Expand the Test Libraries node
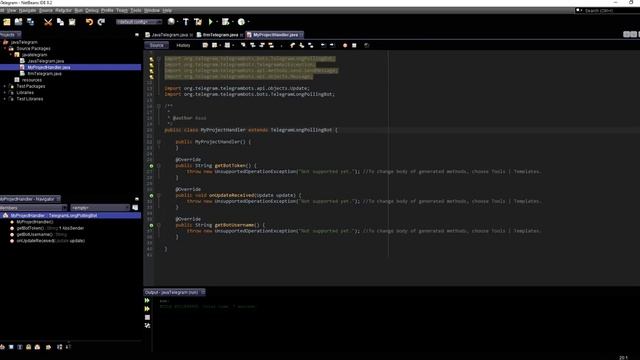640x360 pixels. [5, 99]
